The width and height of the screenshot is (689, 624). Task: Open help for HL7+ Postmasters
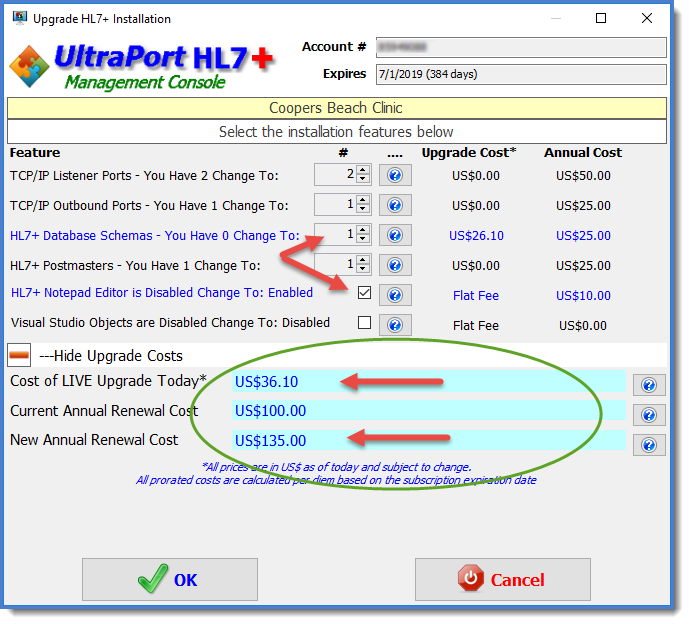tap(395, 265)
